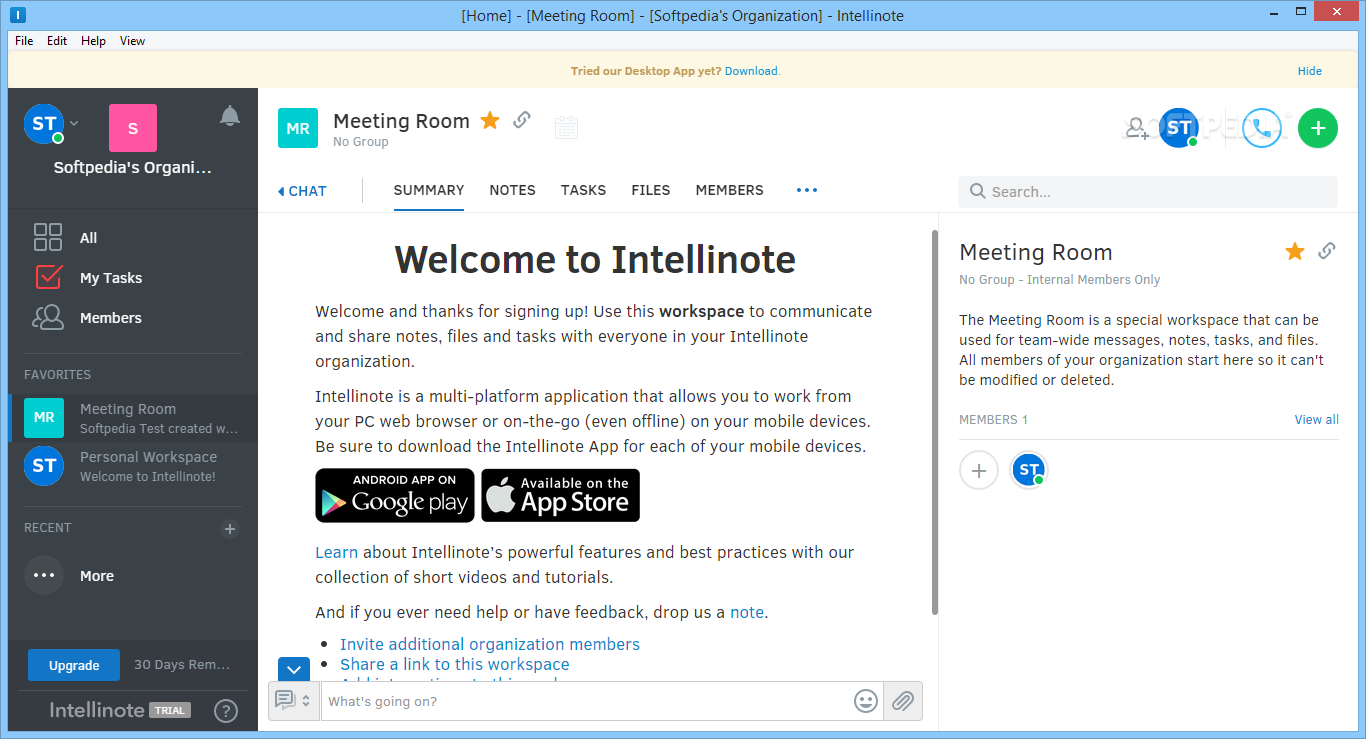Click the summary pane vertical scrollbar
The height and width of the screenshot is (739, 1366).
point(935,422)
